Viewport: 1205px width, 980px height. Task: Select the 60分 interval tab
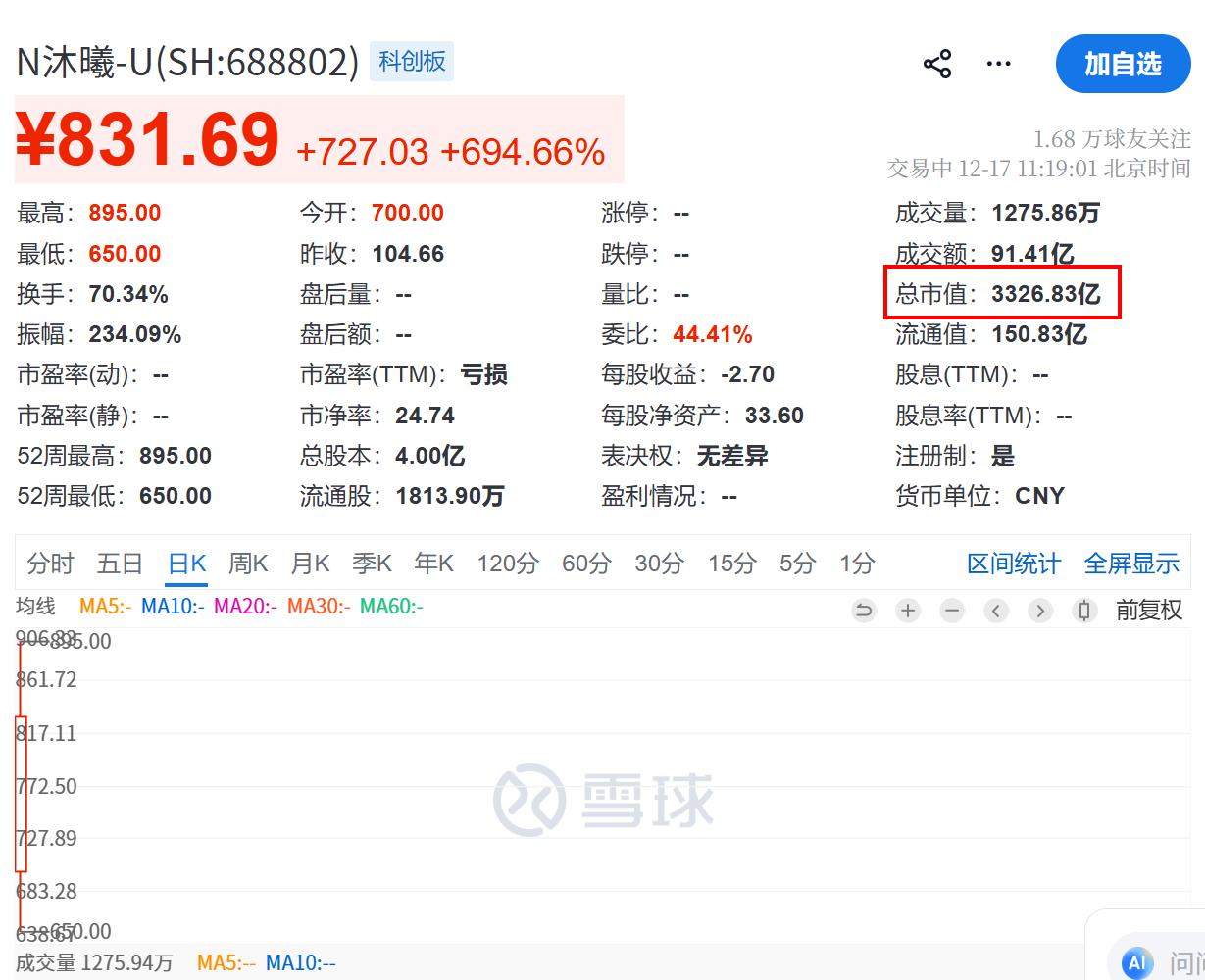pyautogui.click(x=585, y=563)
